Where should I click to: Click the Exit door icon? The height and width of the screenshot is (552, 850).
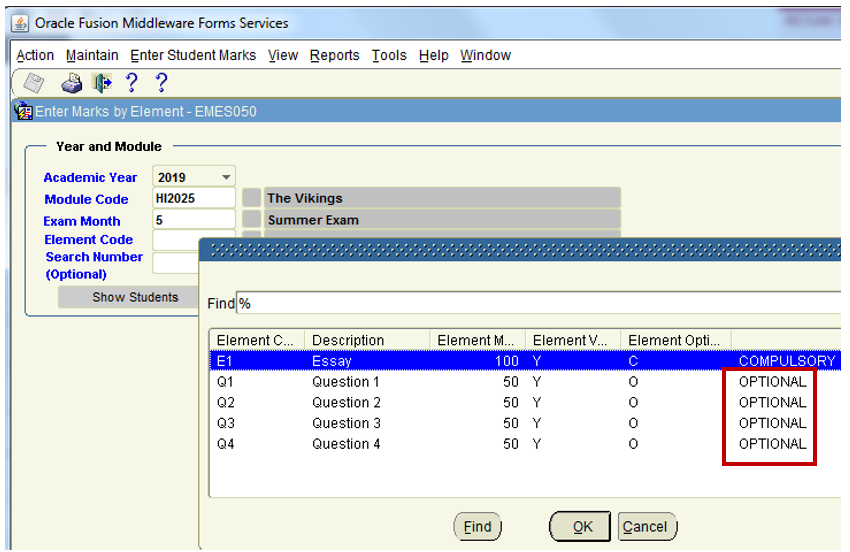pyautogui.click(x=101, y=84)
